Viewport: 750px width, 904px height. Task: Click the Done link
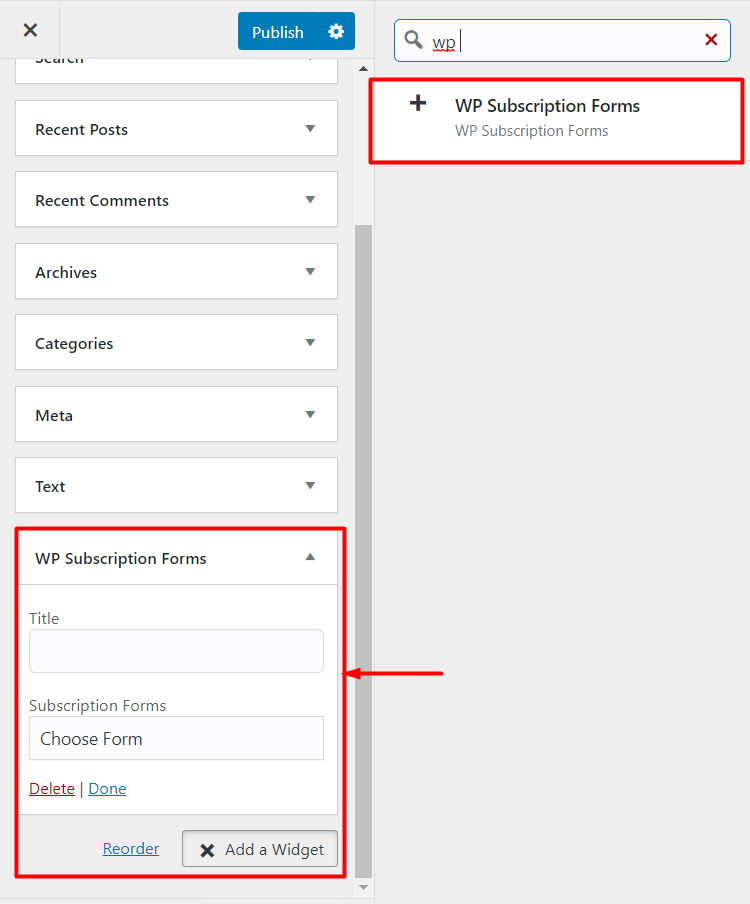107,789
